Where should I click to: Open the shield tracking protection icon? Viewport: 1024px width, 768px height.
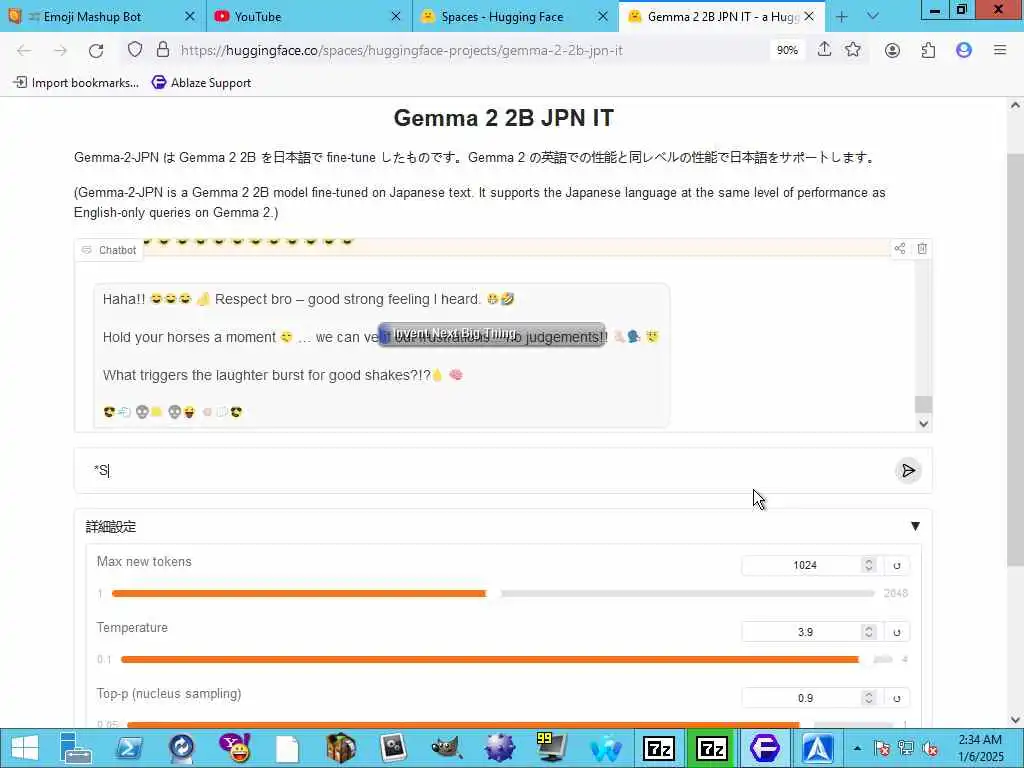click(135, 50)
